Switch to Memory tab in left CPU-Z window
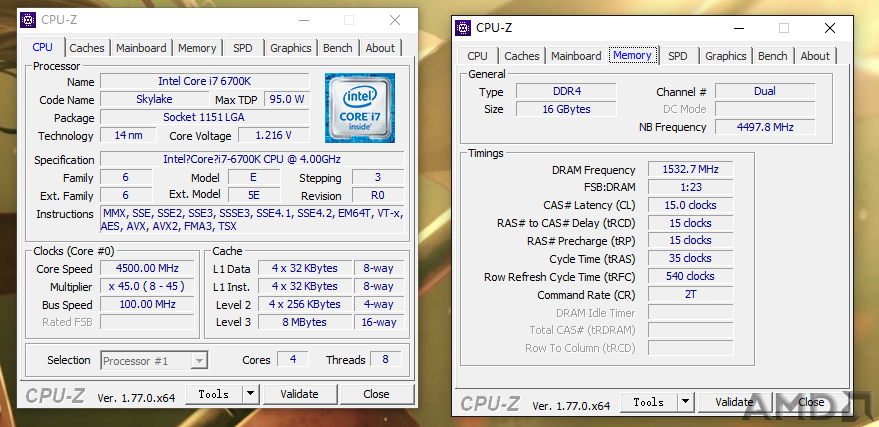 (x=197, y=48)
